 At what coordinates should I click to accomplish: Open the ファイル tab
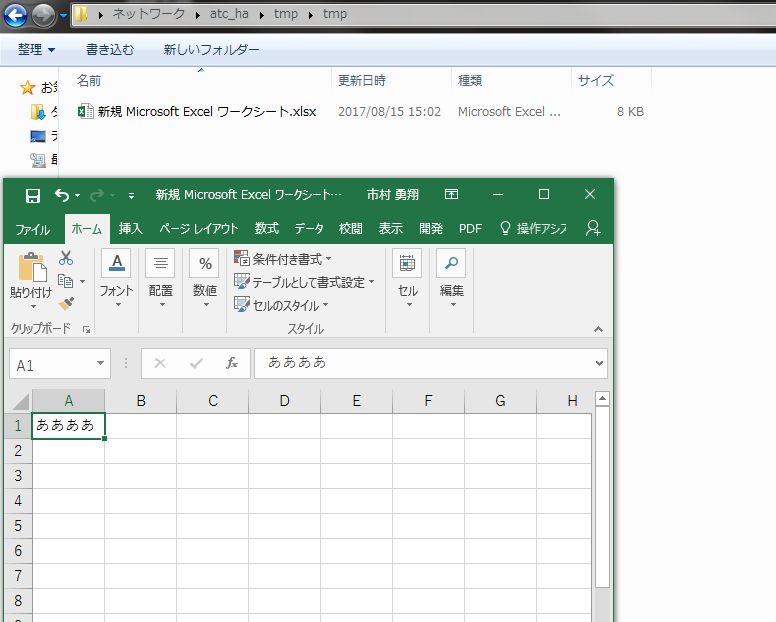click(x=32, y=229)
